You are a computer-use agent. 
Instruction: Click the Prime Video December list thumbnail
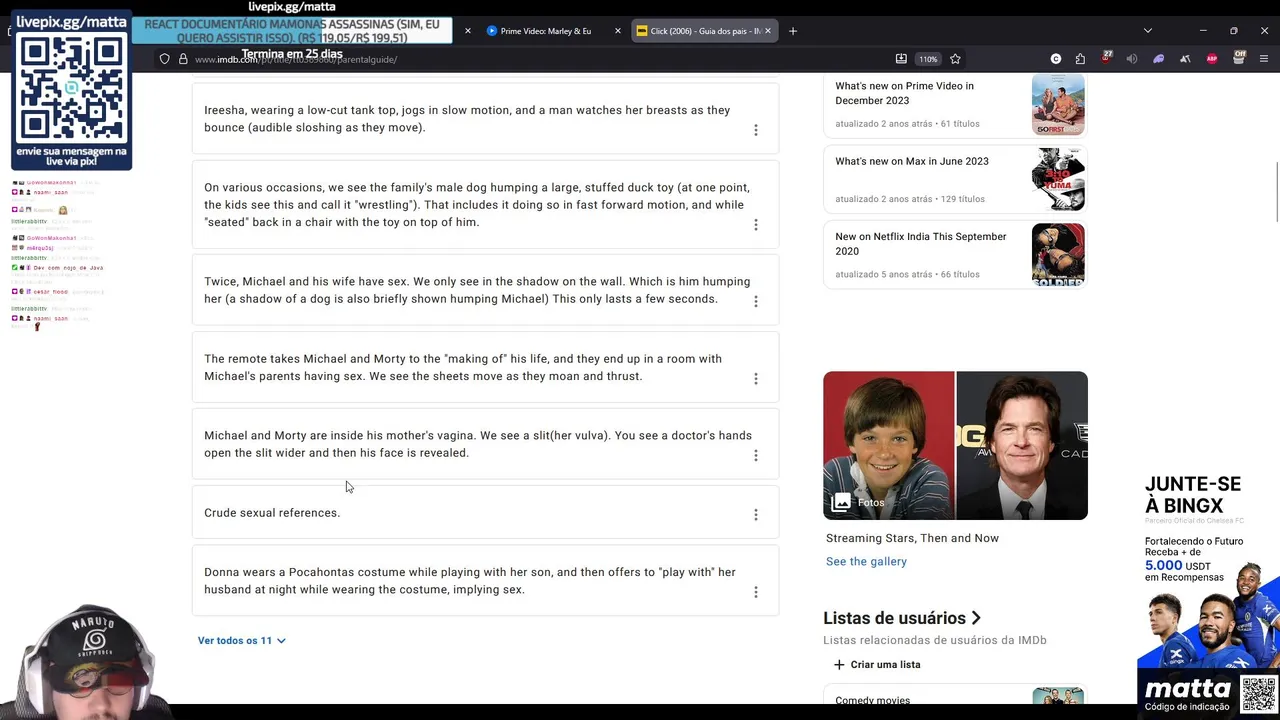(1058, 104)
